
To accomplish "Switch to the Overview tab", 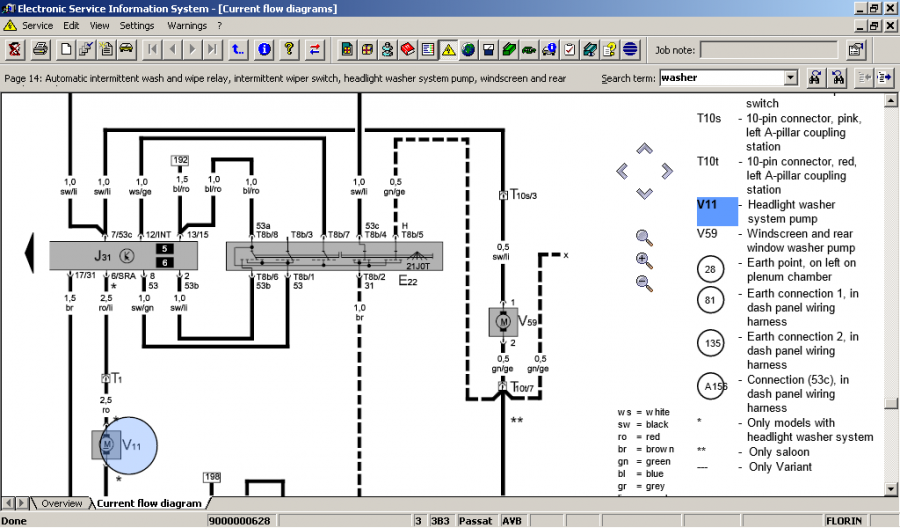I will pos(61,503).
